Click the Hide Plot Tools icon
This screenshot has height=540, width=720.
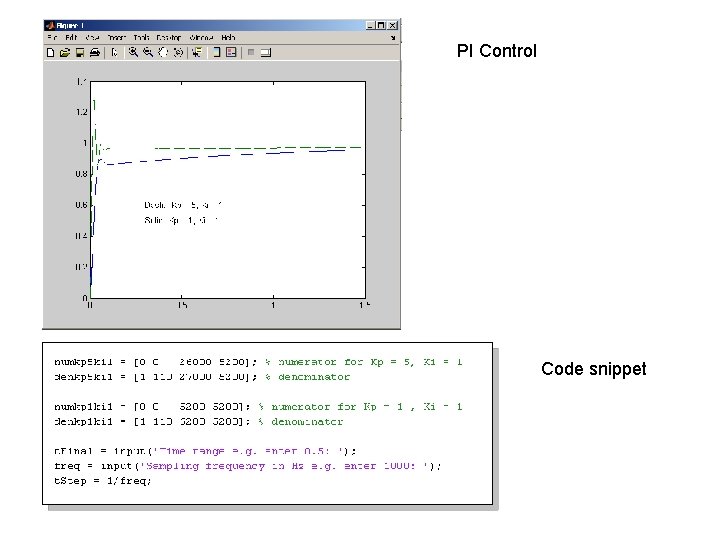tap(251, 52)
